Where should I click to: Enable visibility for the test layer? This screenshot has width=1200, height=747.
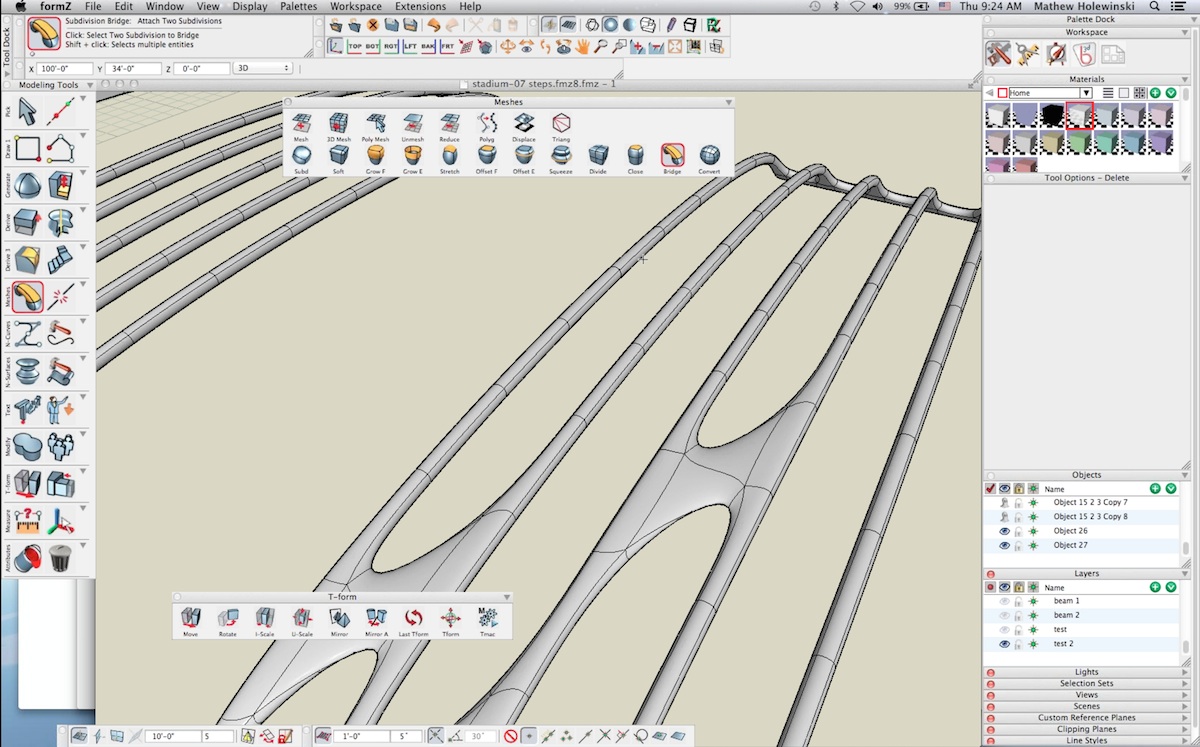(x=1004, y=629)
